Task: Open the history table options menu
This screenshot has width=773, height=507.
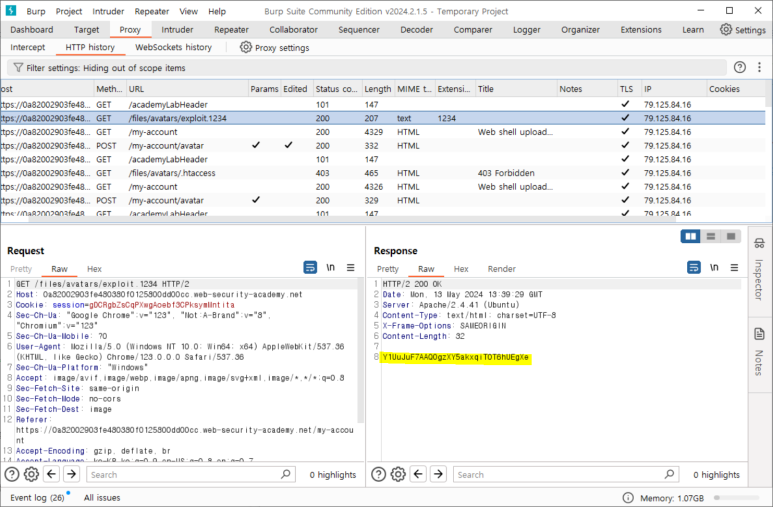Action: point(759,68)
